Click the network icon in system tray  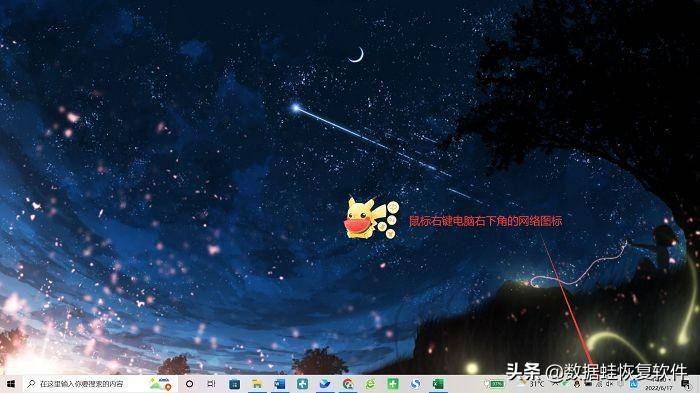click(599, 384)
